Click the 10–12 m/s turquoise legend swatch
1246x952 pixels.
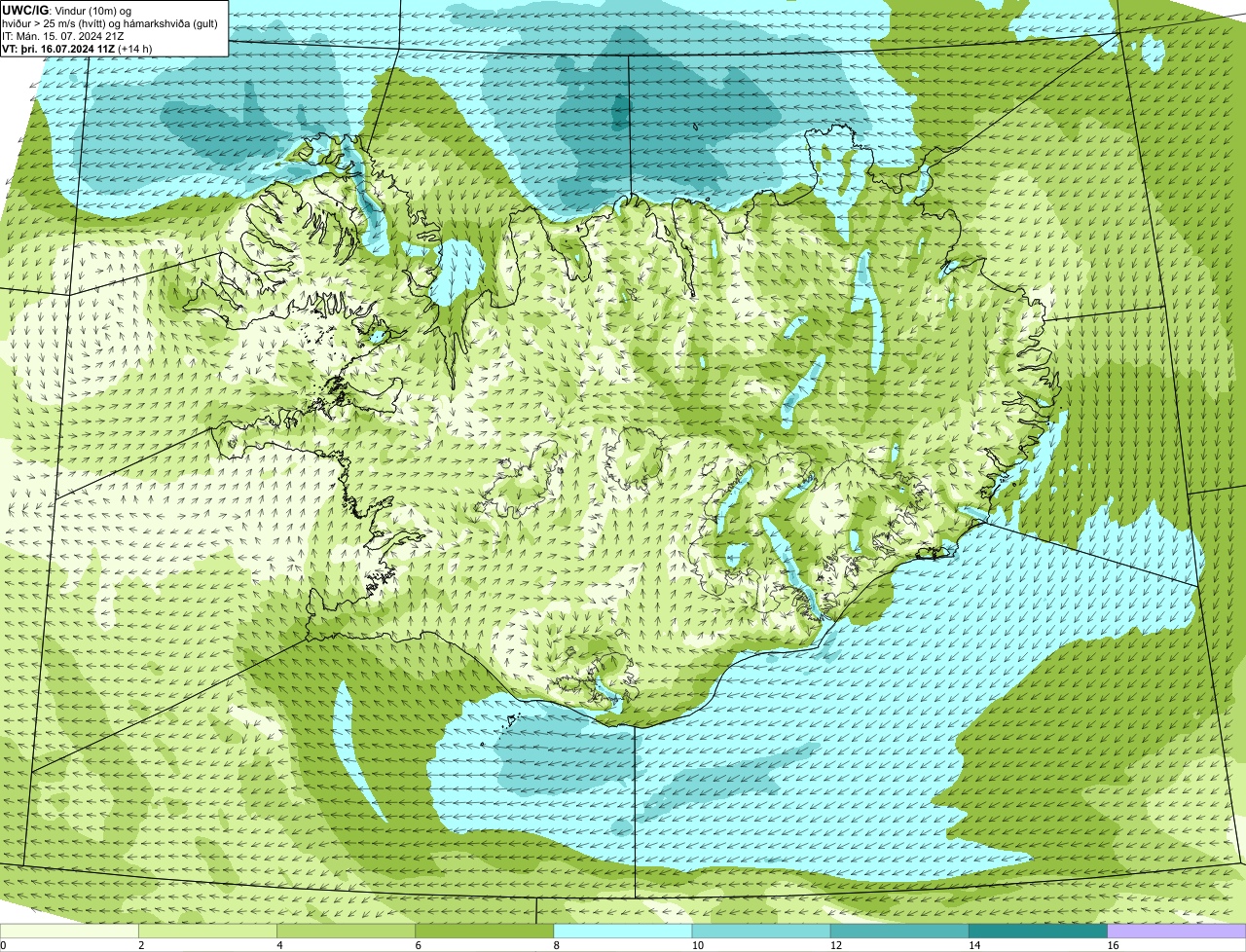[x=761, y=932]
